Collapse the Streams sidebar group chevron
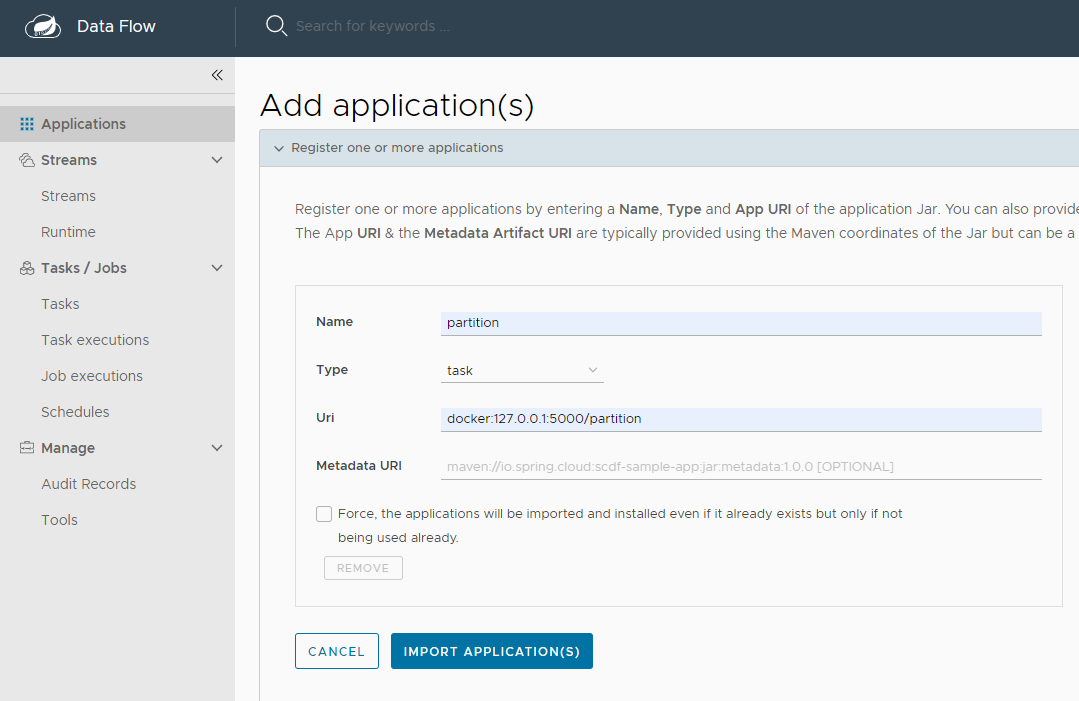1079x701 pixels. [x=217, y=160]
